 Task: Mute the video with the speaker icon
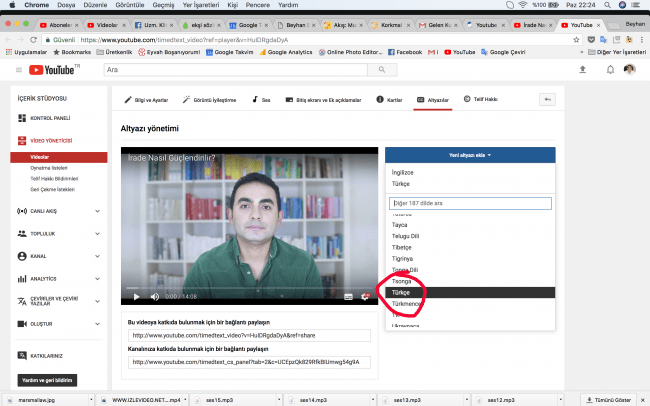coord(154,296)
